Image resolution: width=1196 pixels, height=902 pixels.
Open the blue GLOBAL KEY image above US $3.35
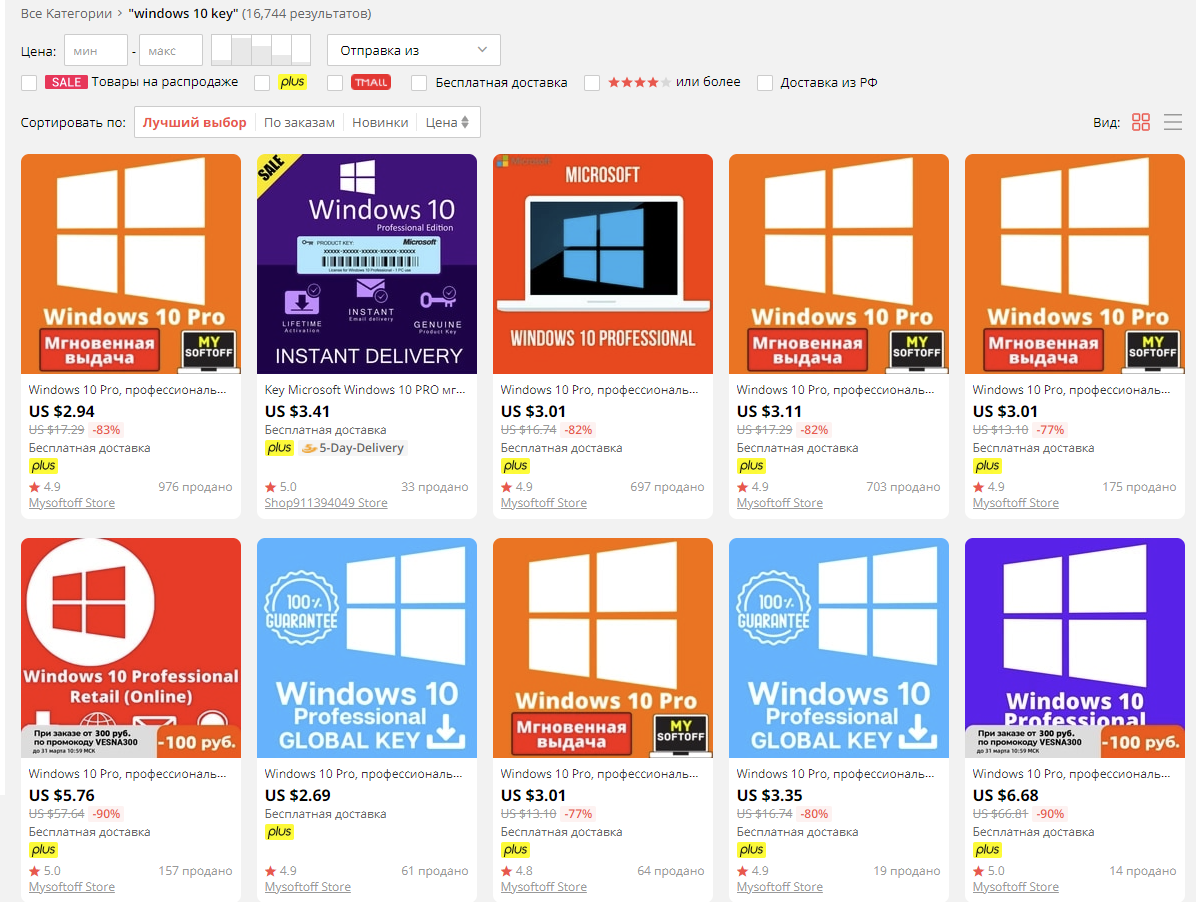839,648
